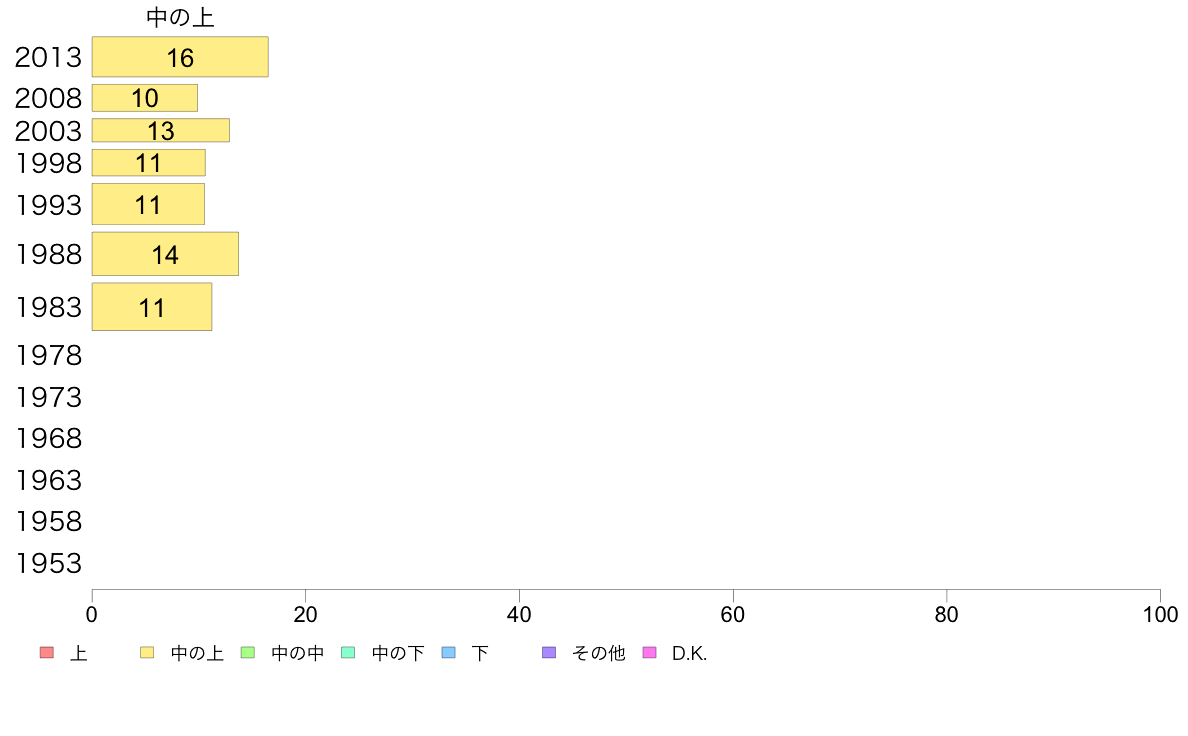This screenshot has height=736, width=1188.
Task: Click the blue 下 legend swatch
Action: pyautogui.click(x=449, y=653)
